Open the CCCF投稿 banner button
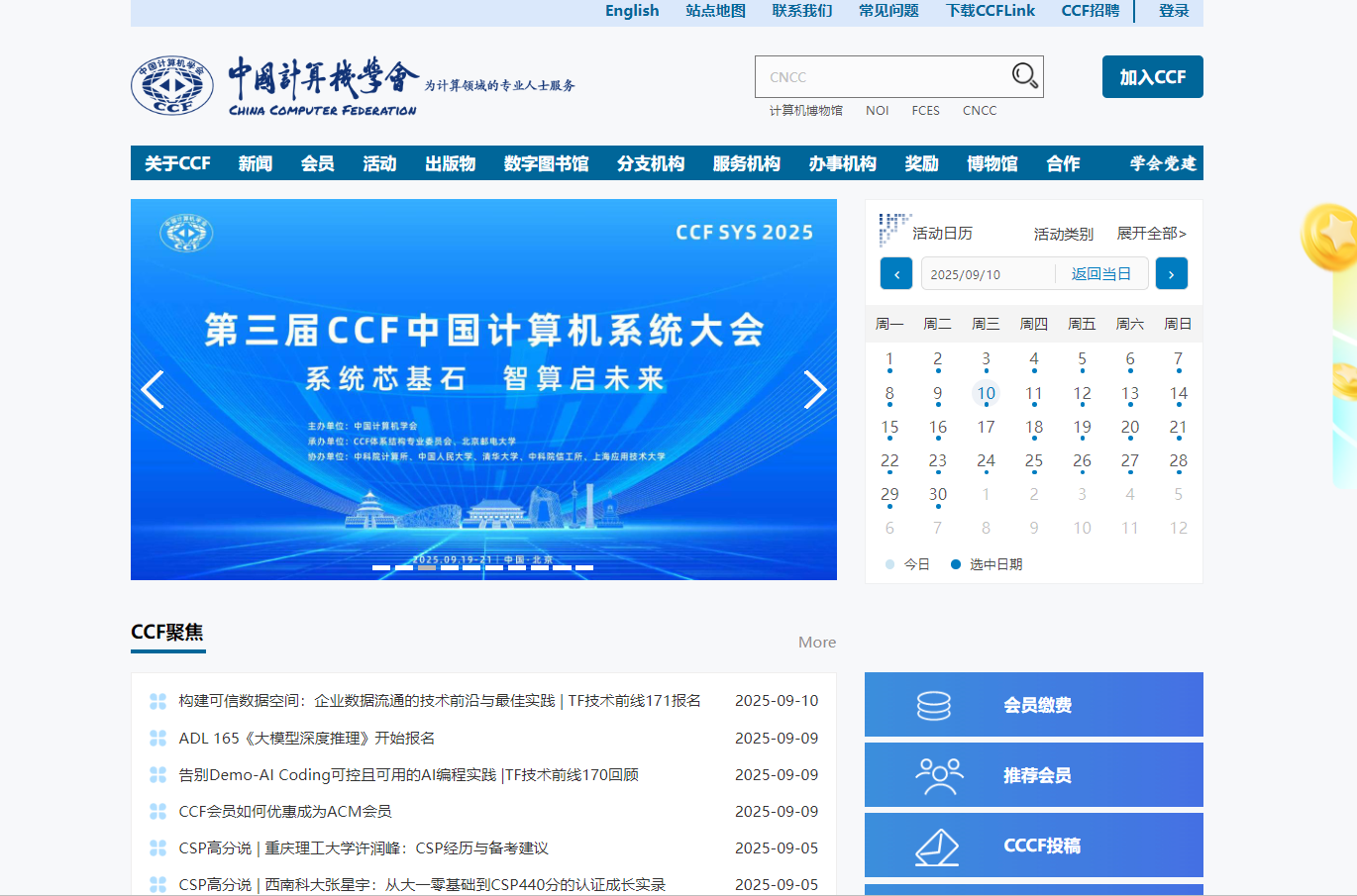1357x896 pixels. tap(1034, 846)
